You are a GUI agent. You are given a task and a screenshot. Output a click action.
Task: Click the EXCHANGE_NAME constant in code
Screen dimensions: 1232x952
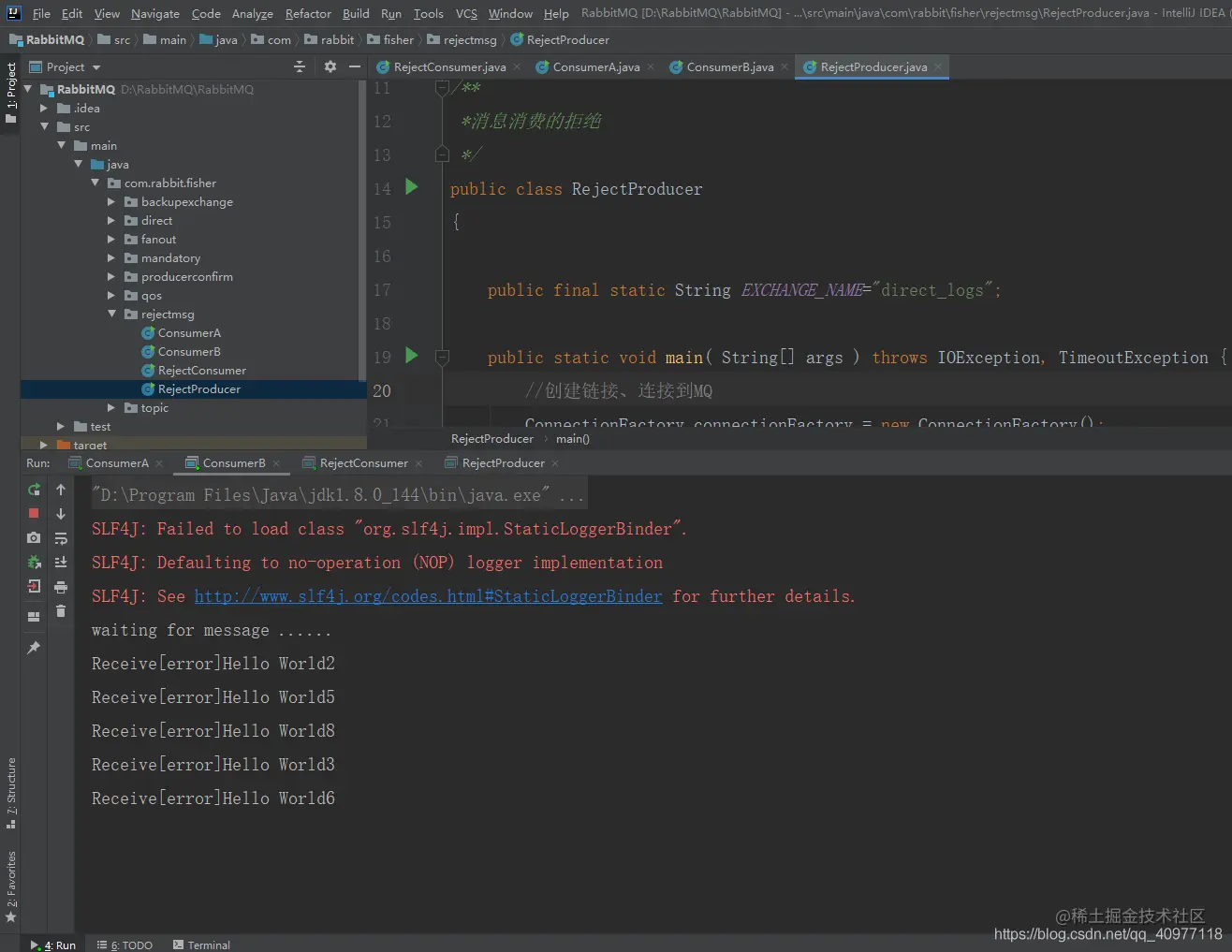(801, 290)
